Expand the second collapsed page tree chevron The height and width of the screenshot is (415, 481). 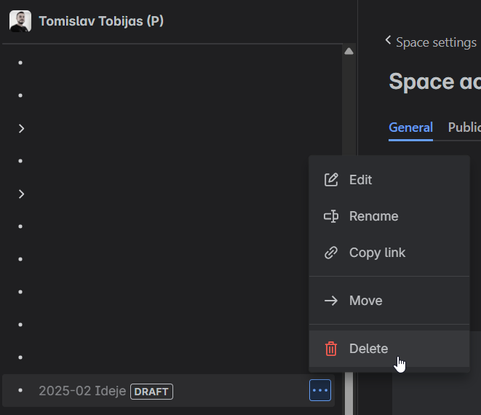click(21, 194)
